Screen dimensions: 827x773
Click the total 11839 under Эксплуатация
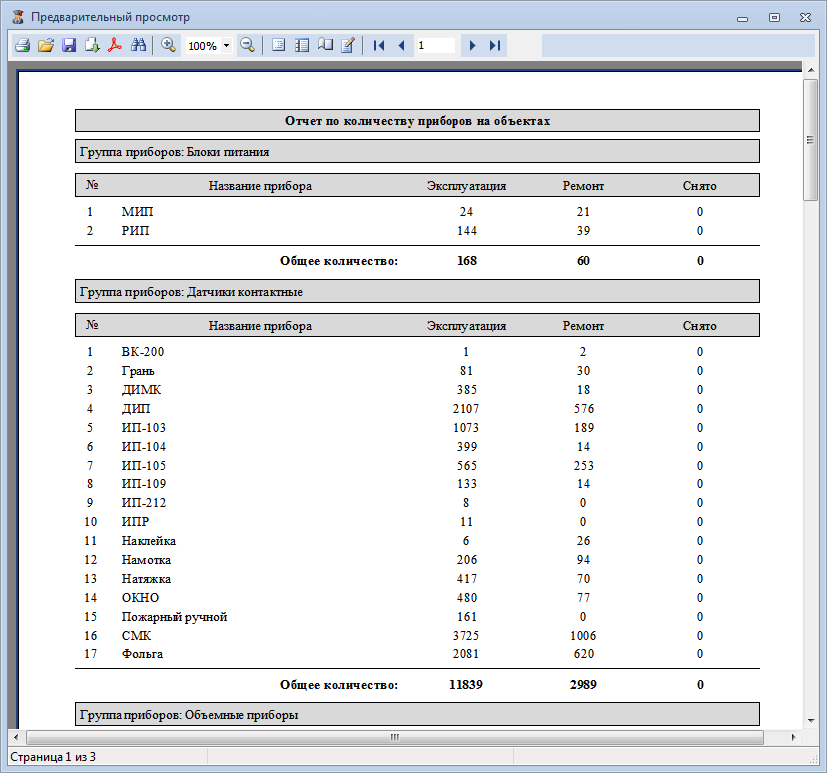coord(466,684)
